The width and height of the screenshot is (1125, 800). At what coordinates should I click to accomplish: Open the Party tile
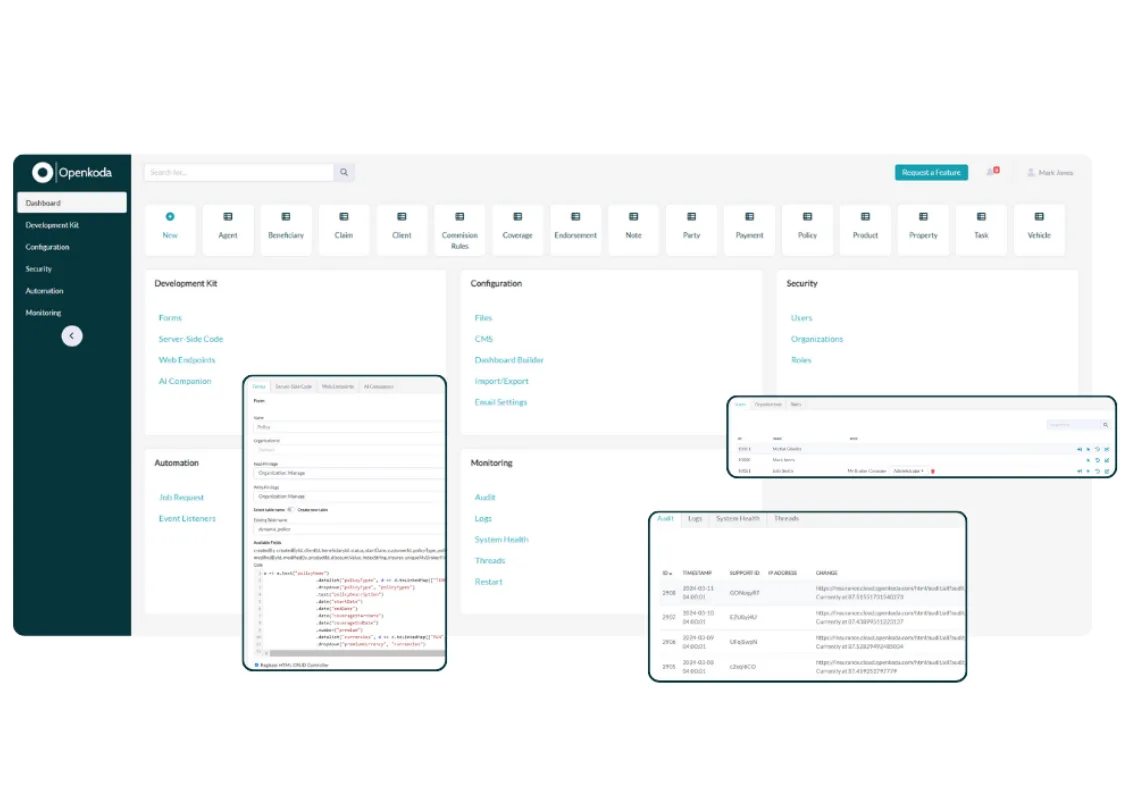click(x=692, y=230)
